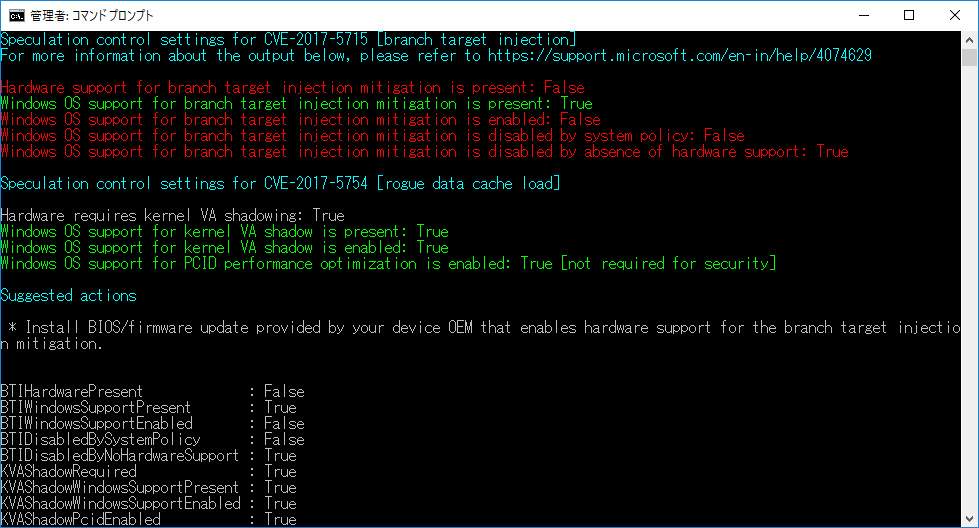This screenshot has width=979, height=528.
Task: Click the "Install BIOS/firmware update" suggestion line
Action: pos(480,328)
